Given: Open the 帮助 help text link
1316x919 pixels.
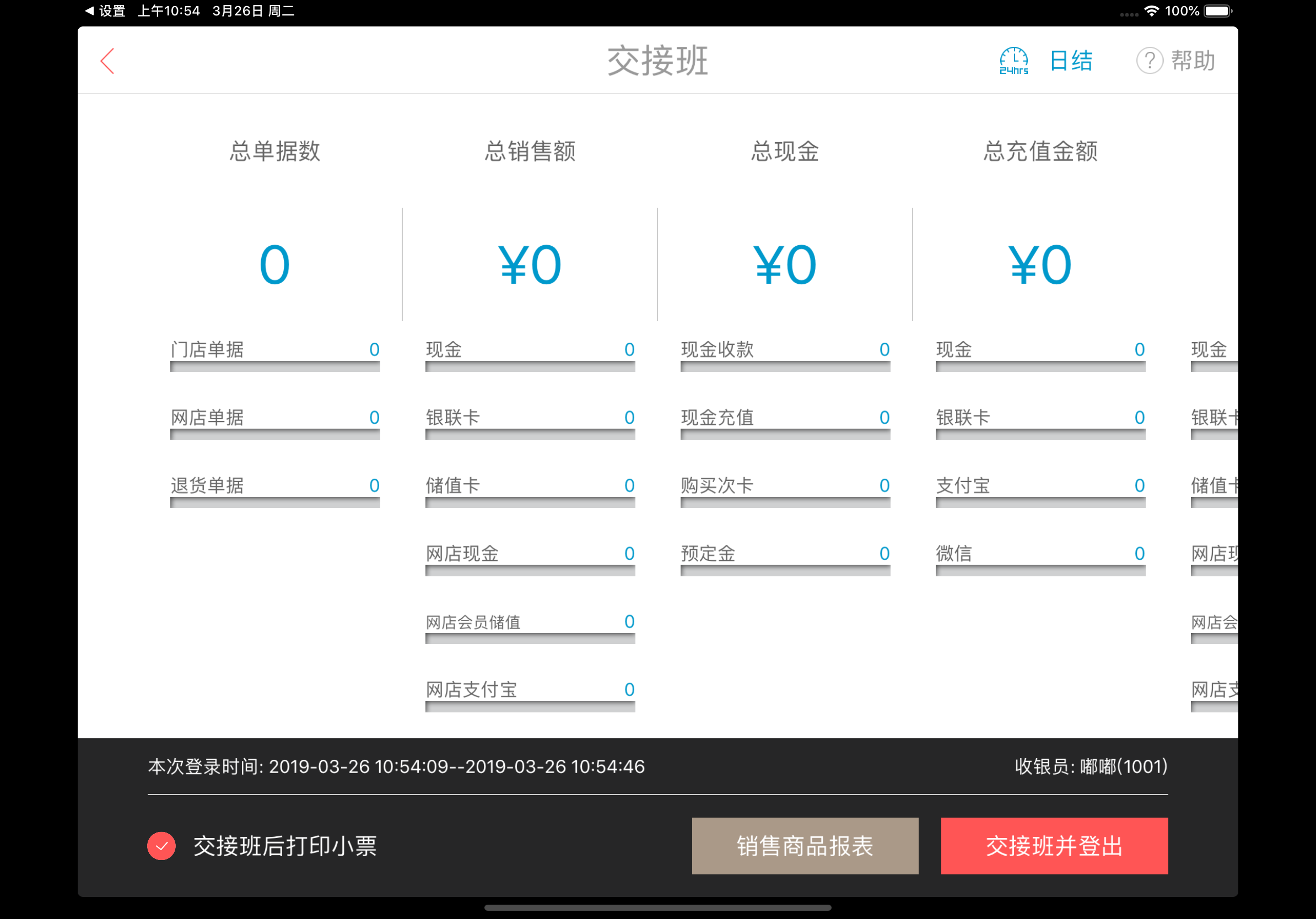Looking at the screenshot, I should (x=1193, y=61).
